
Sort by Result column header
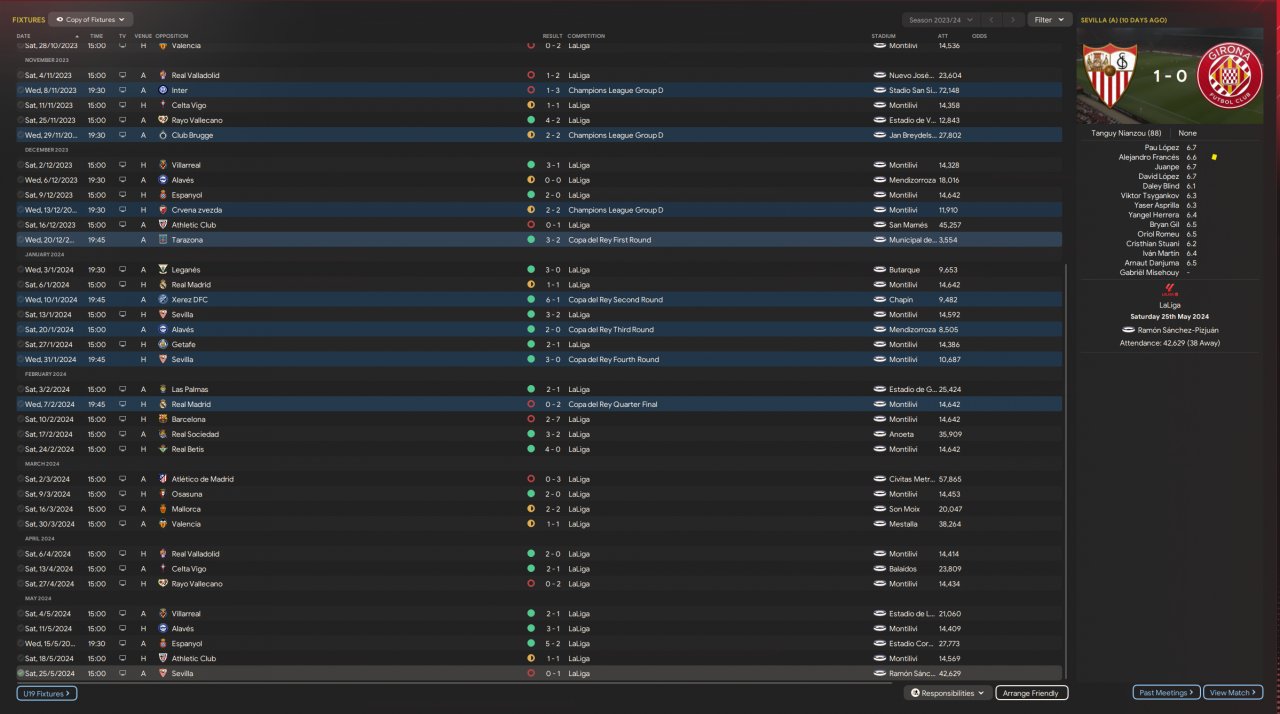(x=552, y=36)
